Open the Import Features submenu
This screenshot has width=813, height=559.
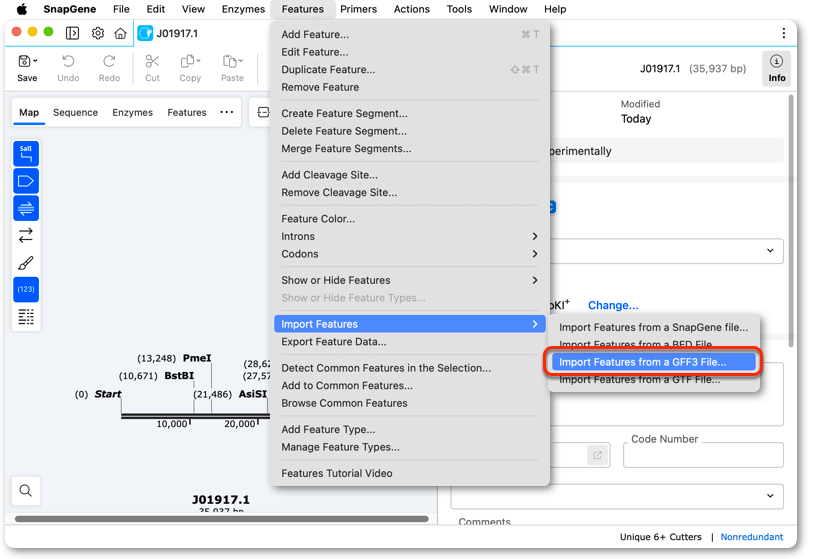410,324
